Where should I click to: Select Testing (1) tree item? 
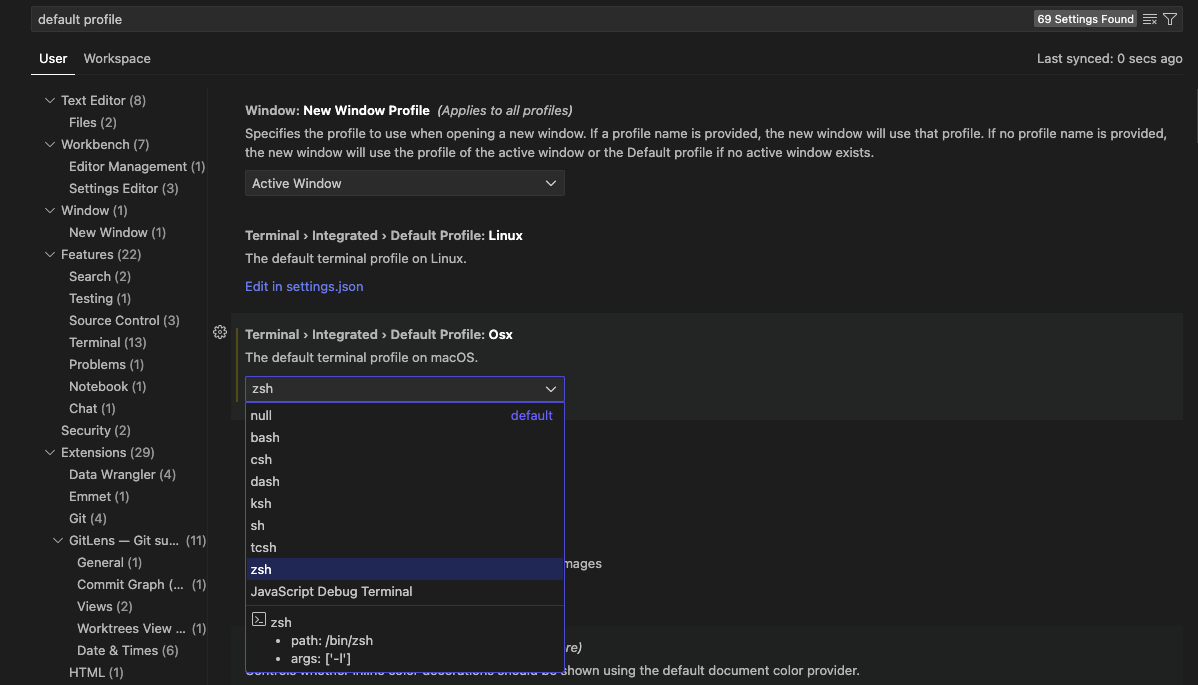pyautogui.click(x=99, y=299)
